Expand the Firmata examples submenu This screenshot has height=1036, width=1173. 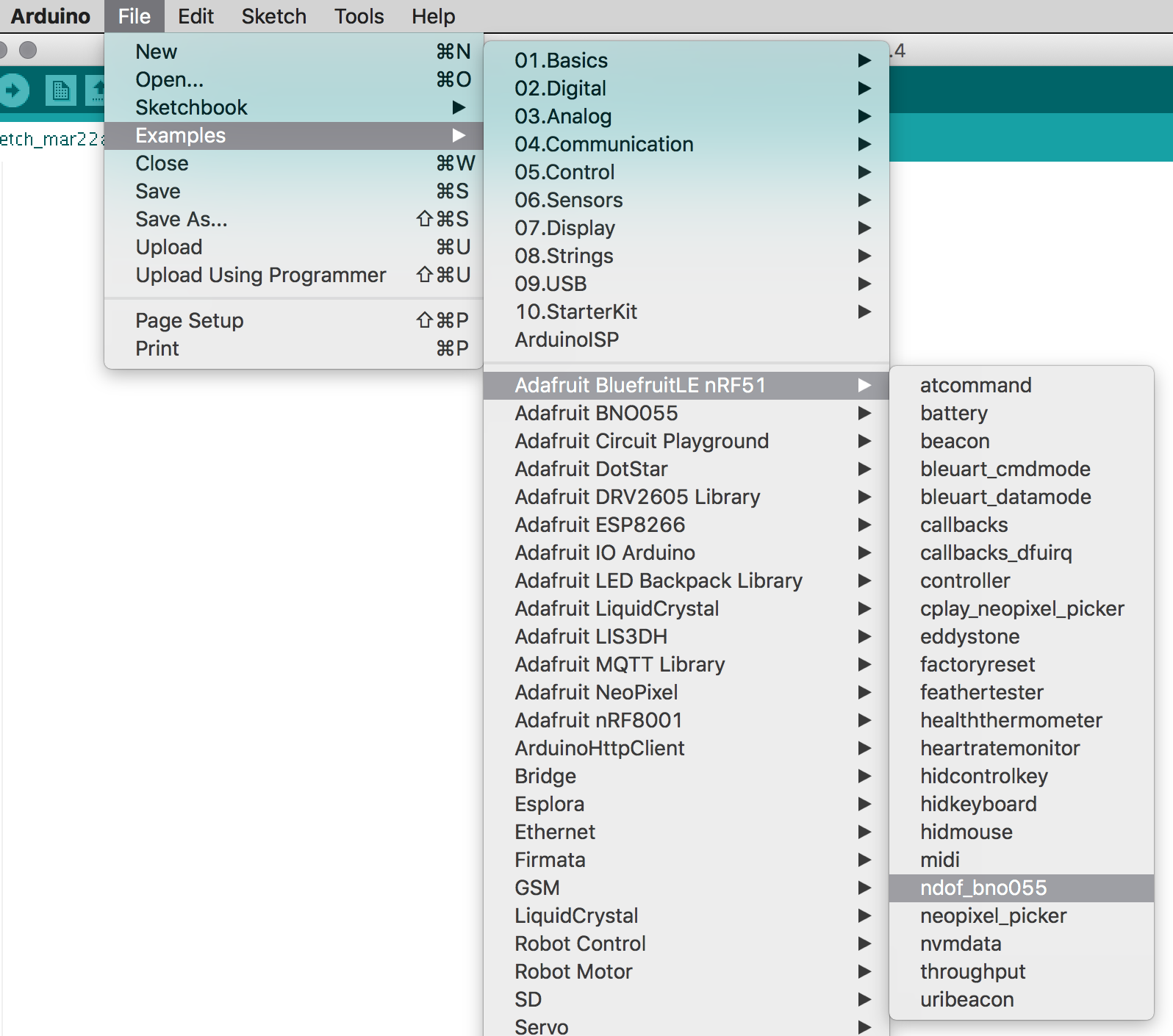(x=686, y=860)
